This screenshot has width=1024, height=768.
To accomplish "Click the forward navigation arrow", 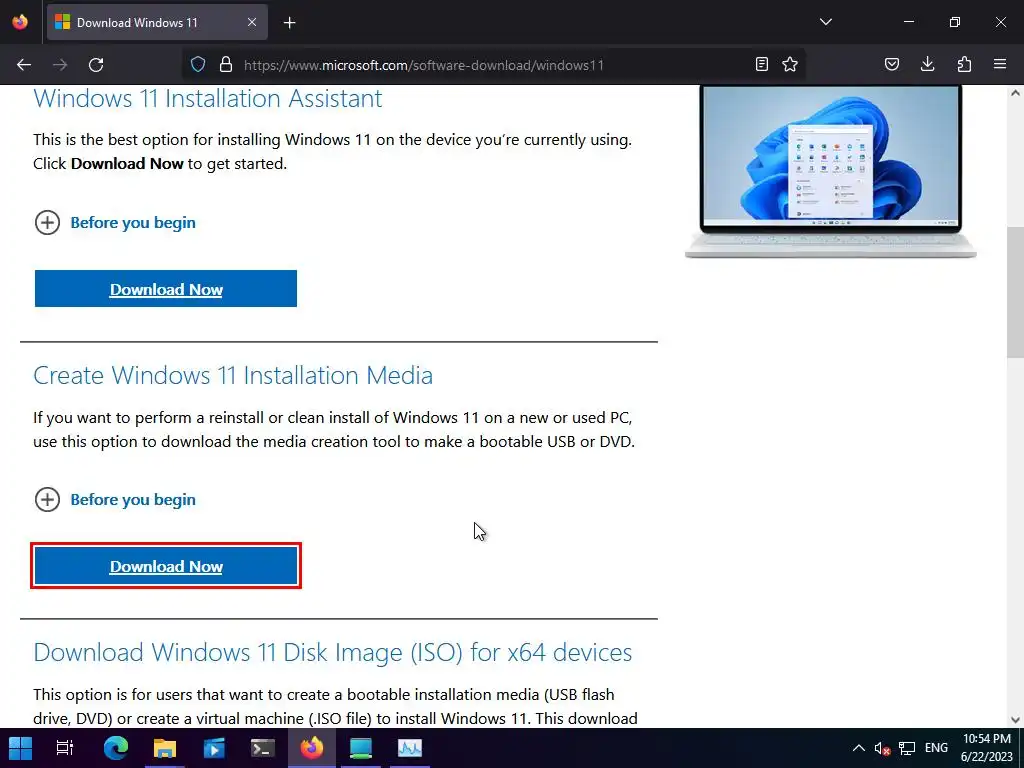I will pos(60,65).
